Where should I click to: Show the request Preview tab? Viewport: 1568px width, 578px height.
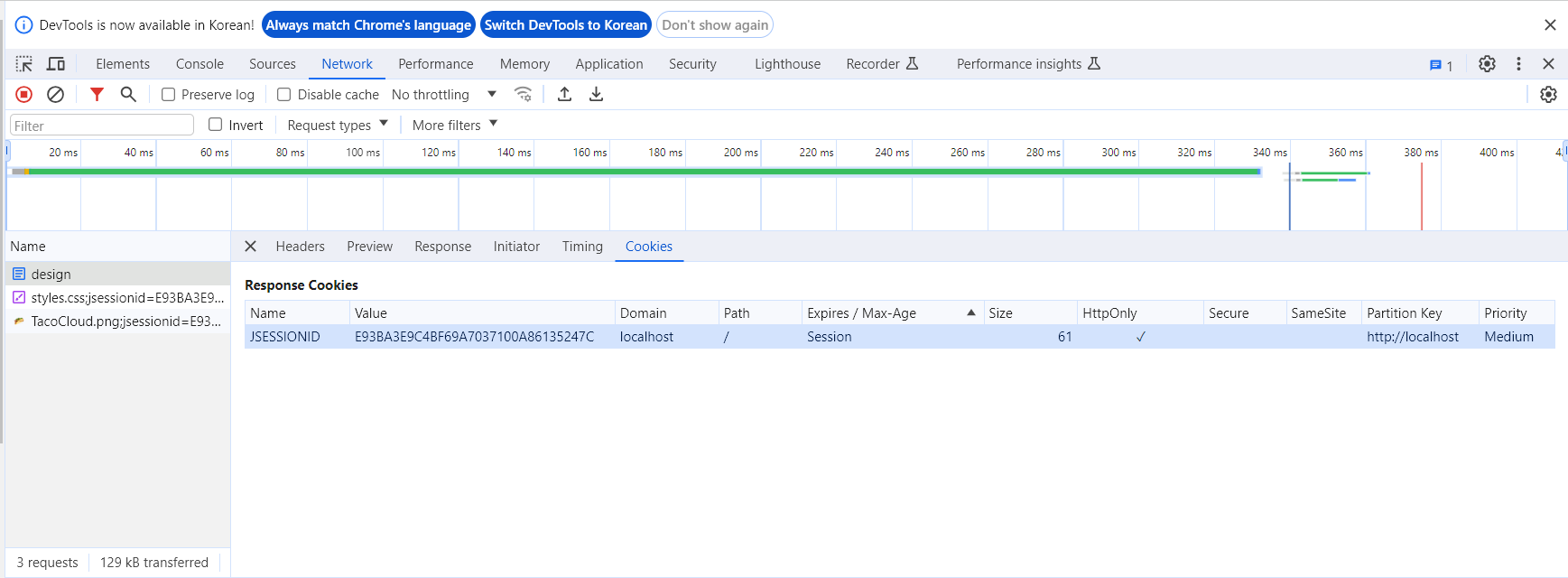coord(369,247)
